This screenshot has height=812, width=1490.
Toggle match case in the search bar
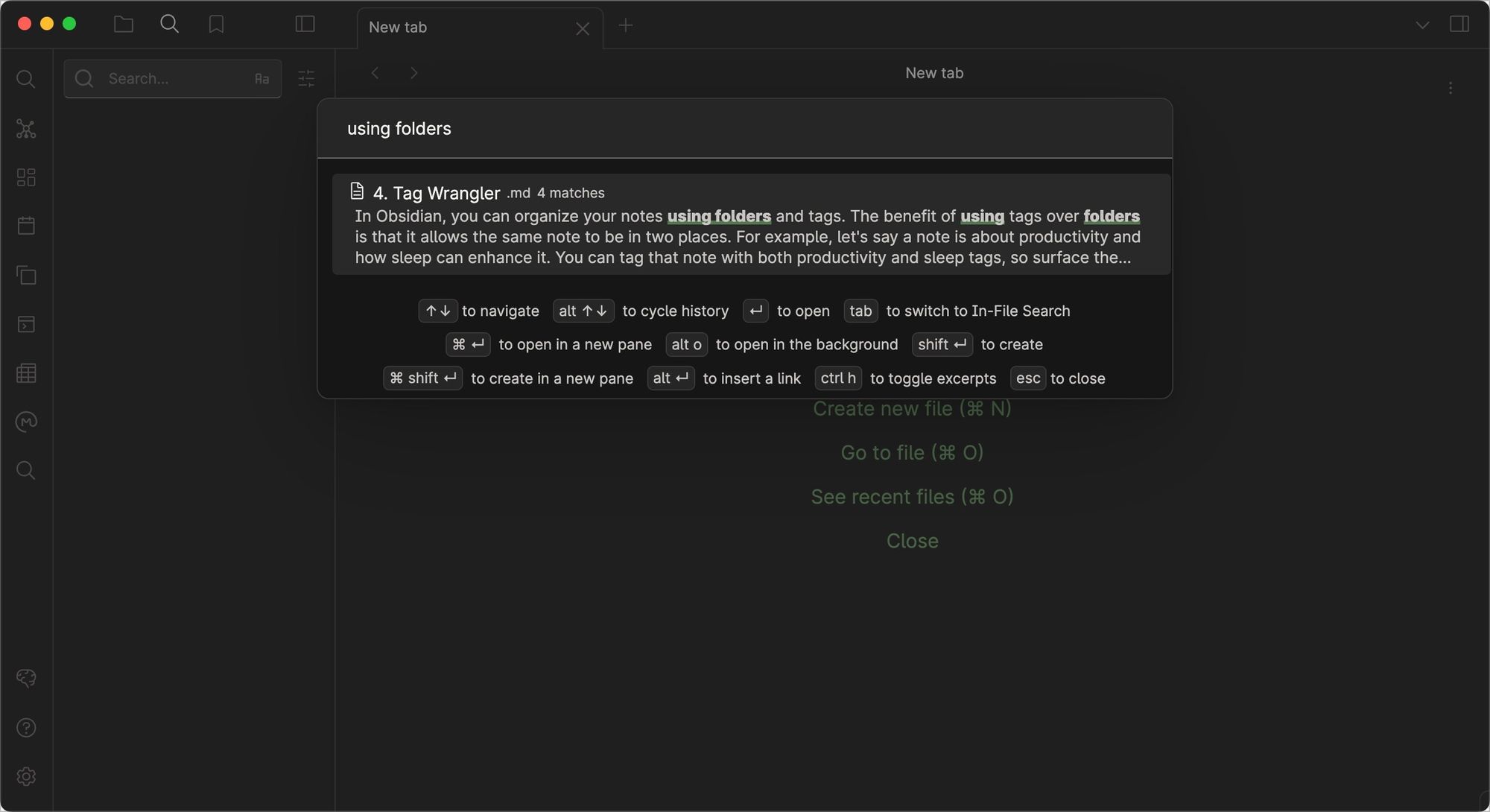pos(262,78)
